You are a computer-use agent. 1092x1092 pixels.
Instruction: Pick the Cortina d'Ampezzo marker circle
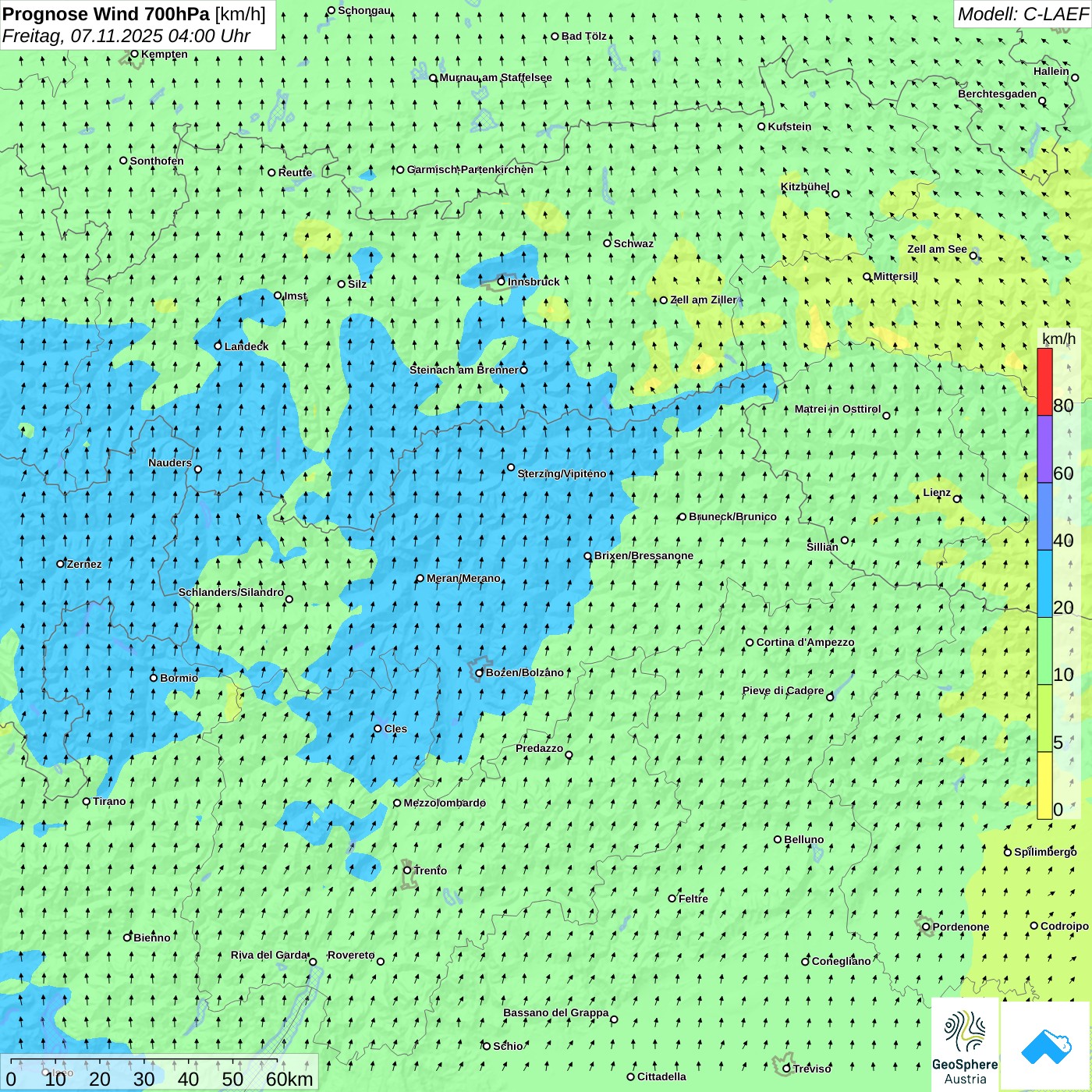pos(750,643)
